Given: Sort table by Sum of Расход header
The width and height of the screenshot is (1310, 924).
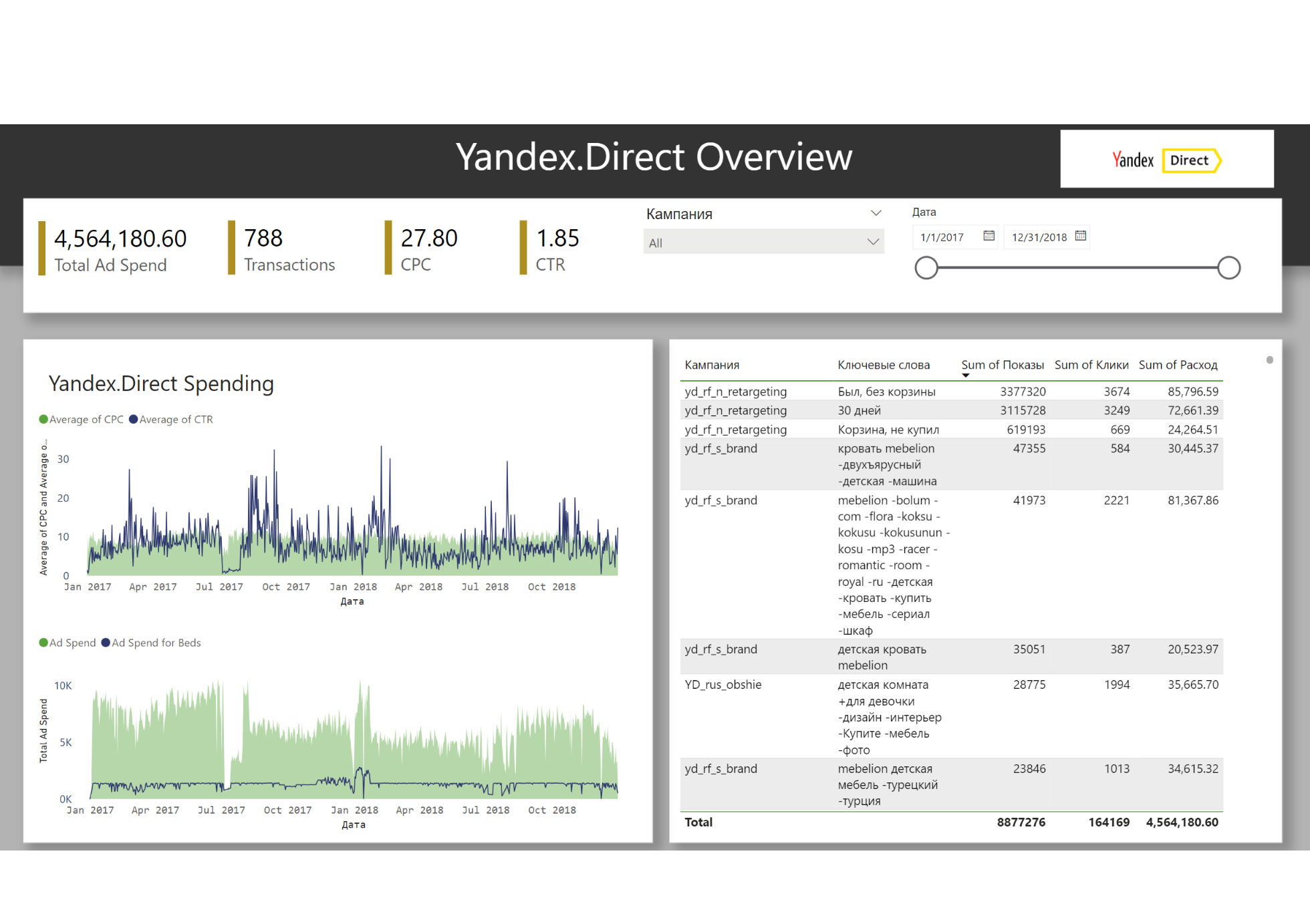Looking at the screenshot, I should click(x=1178, y=365).
